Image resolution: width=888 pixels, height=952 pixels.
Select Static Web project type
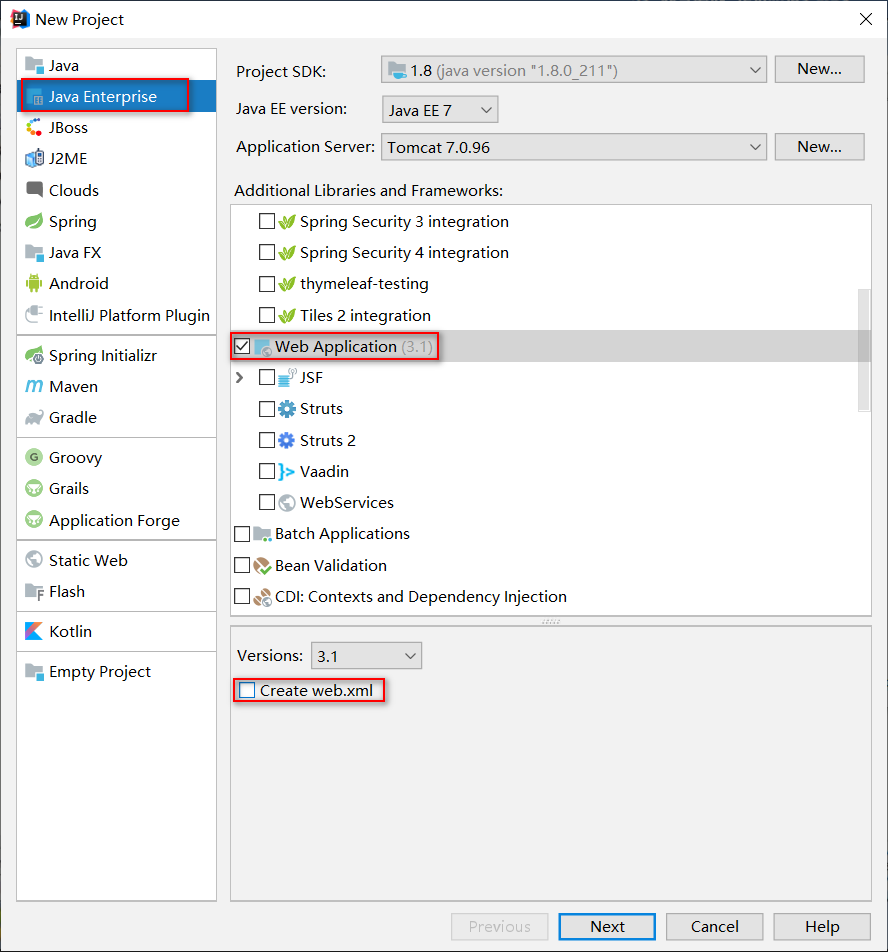117,560
